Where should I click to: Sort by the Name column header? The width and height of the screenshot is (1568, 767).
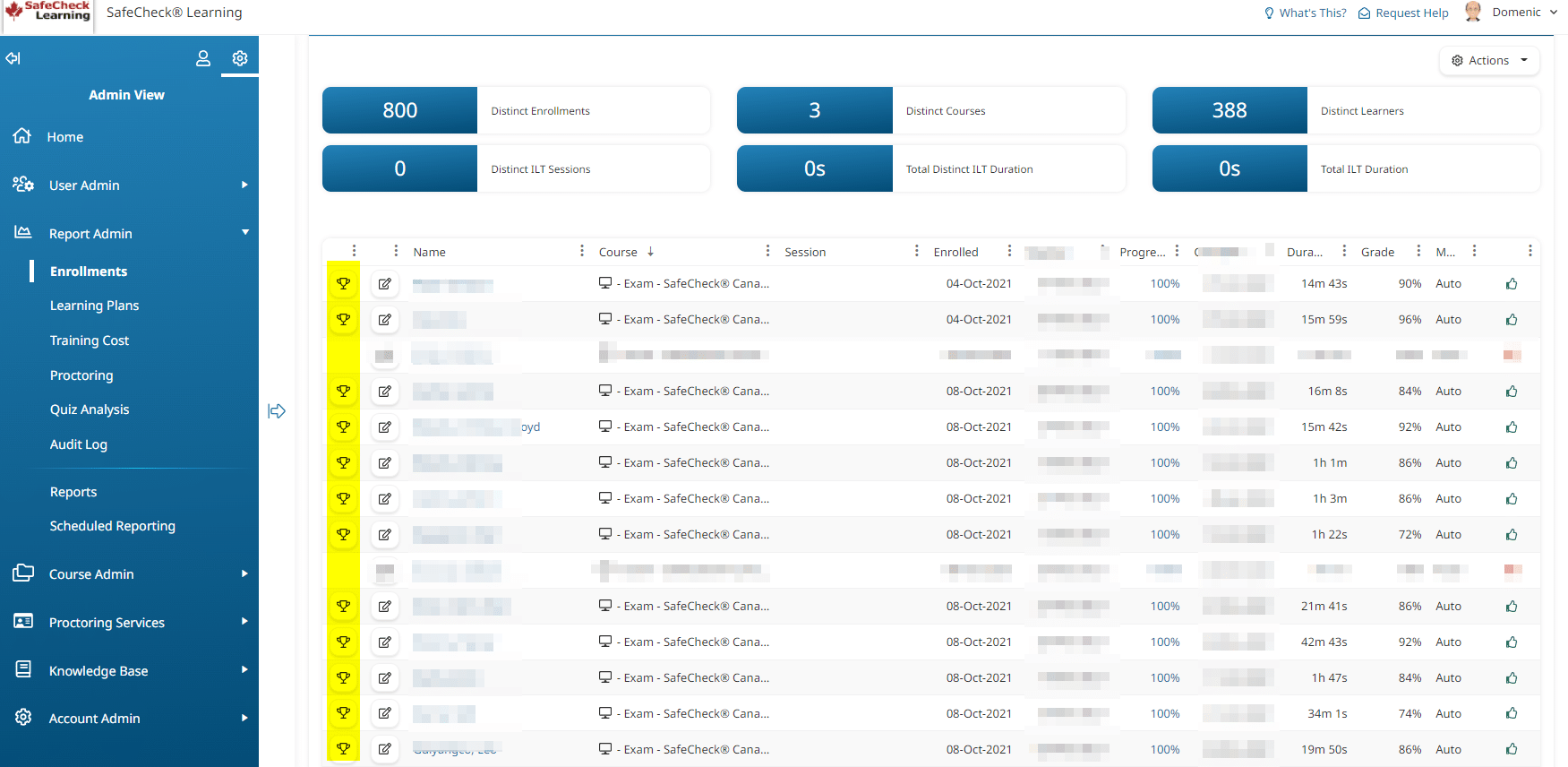(429, 252)
